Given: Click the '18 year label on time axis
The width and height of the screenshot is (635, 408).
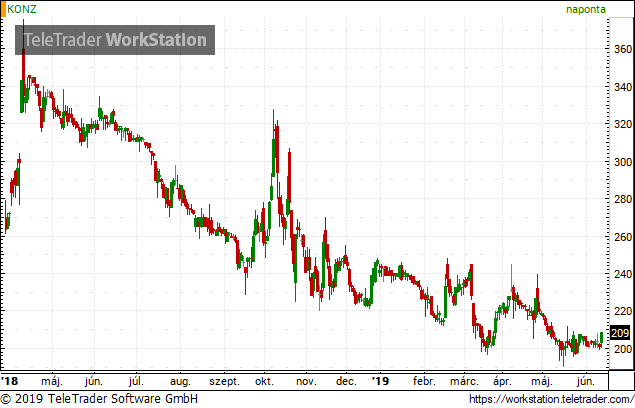Looking at the screenshot, I should point(10,381).
